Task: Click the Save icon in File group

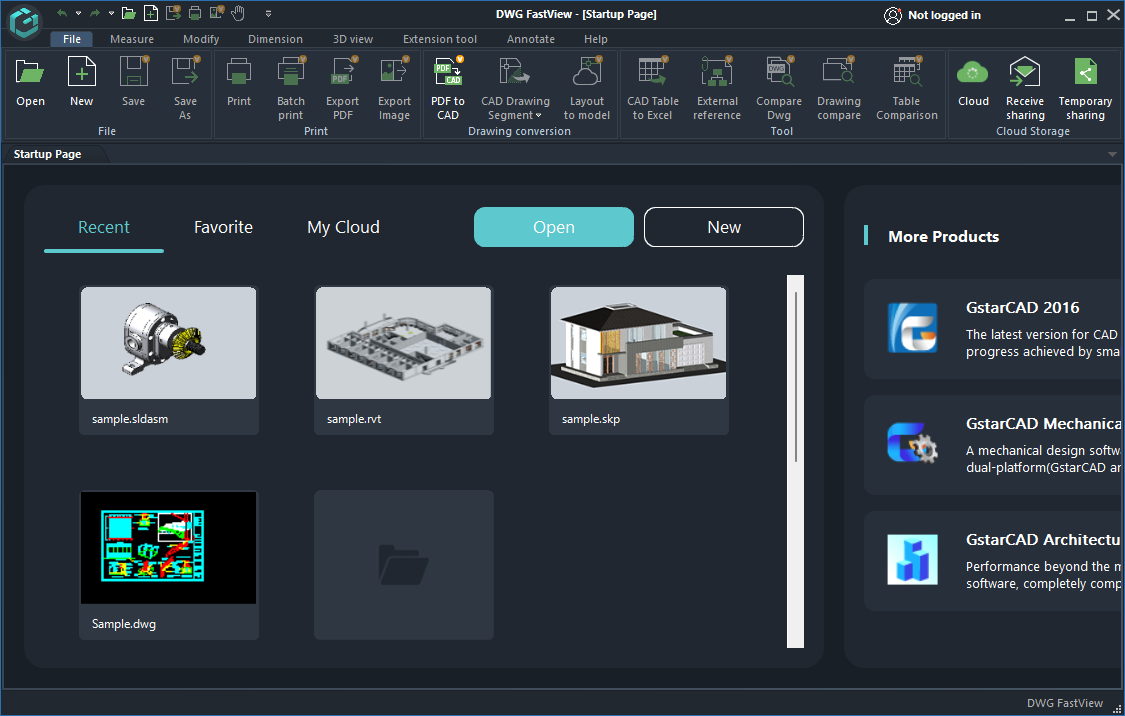Action: (x=133, y=72)
